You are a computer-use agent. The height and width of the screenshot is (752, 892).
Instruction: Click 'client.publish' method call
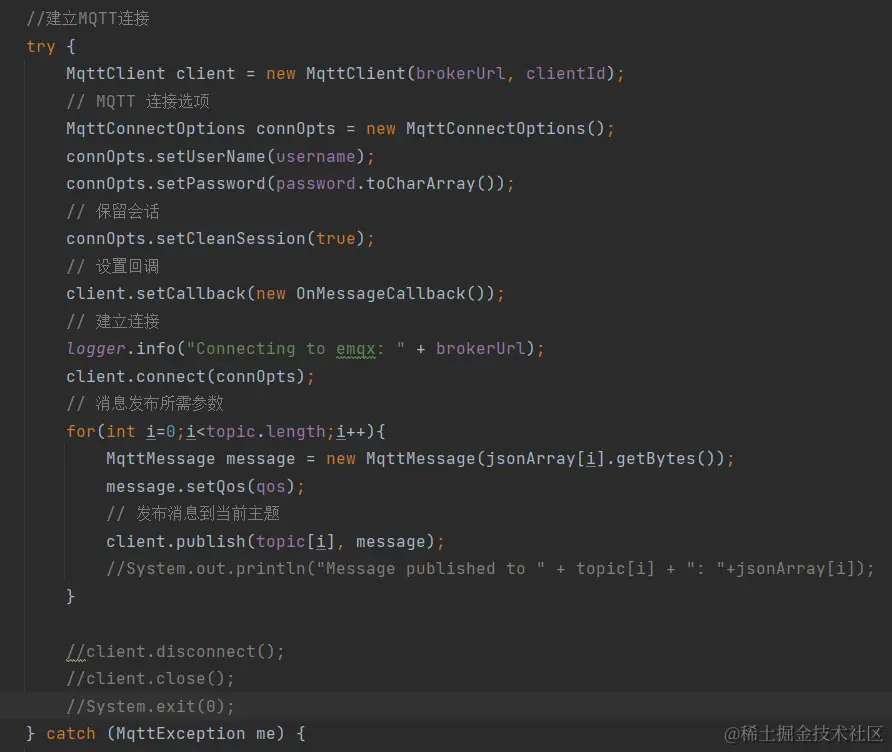[176, 542]
